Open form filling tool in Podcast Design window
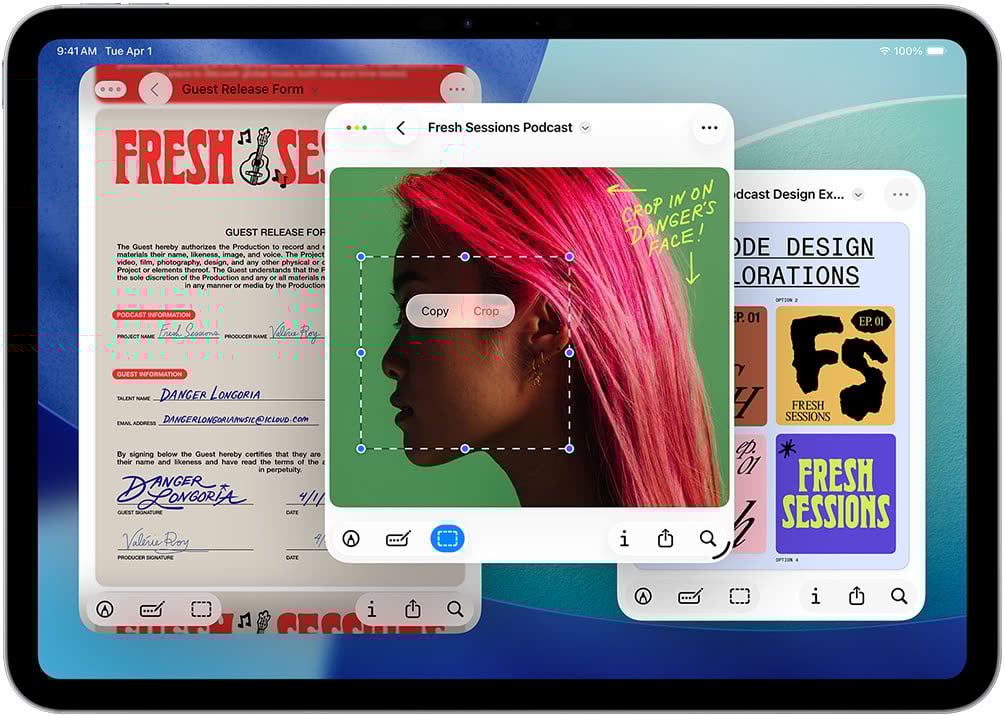The height and width of the screenshot is (716, 1004). 690,597
